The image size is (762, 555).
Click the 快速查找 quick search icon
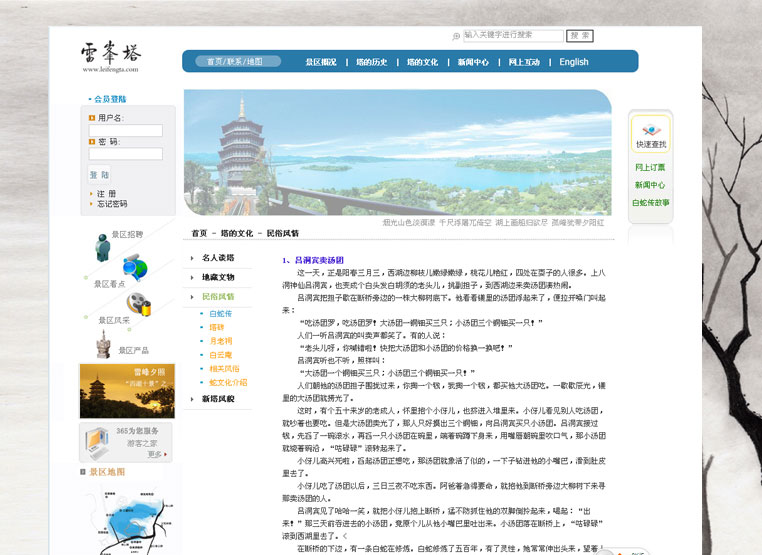click(650, 134)
